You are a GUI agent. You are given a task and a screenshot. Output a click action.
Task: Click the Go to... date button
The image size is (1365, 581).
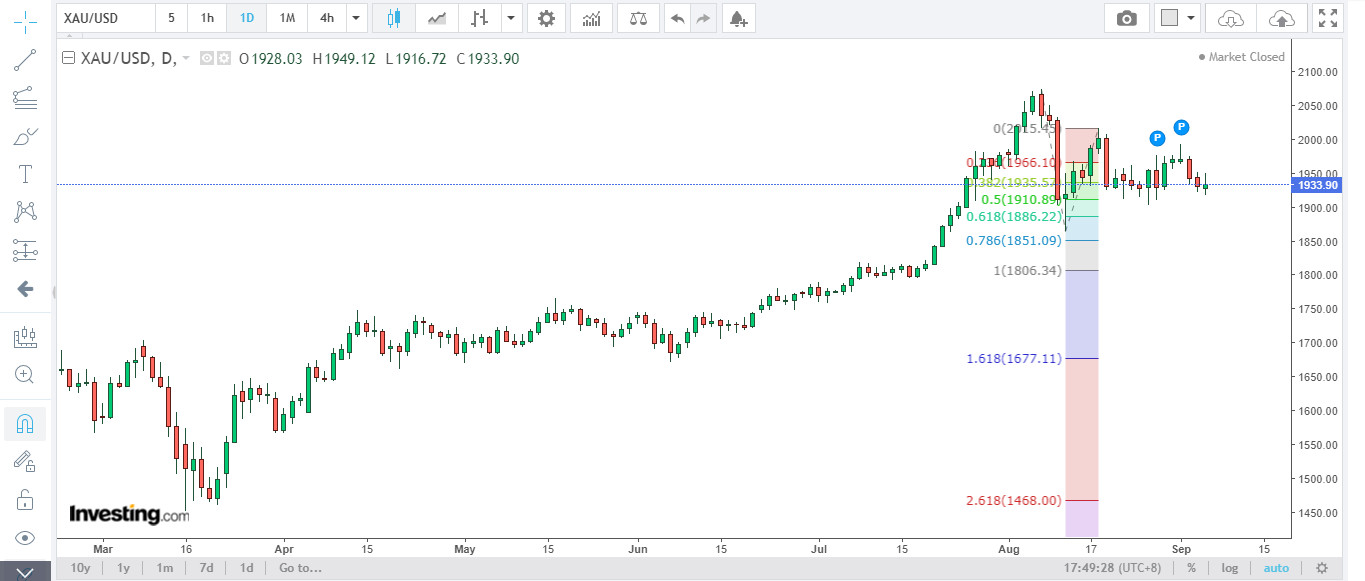[300, 568]
